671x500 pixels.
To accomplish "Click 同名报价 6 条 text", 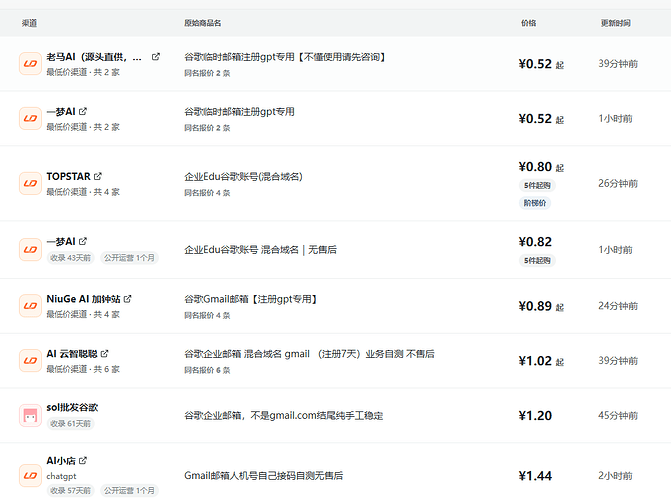I will pyautogui.click(x=207, y=370).
